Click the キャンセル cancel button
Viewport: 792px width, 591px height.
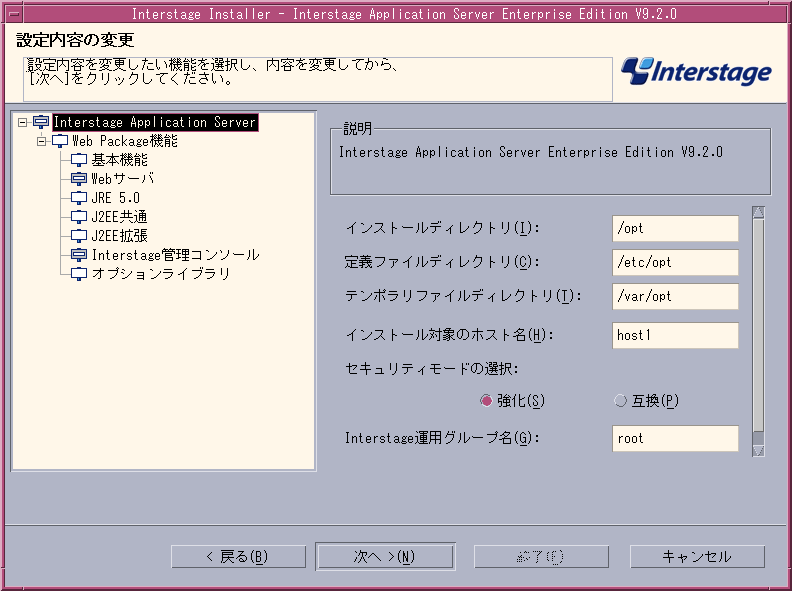(x=698, y=557)
